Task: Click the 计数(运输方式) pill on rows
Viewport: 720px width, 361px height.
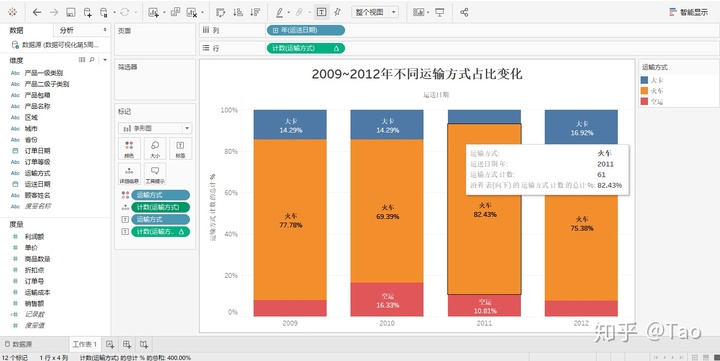Action: point(305,48)
